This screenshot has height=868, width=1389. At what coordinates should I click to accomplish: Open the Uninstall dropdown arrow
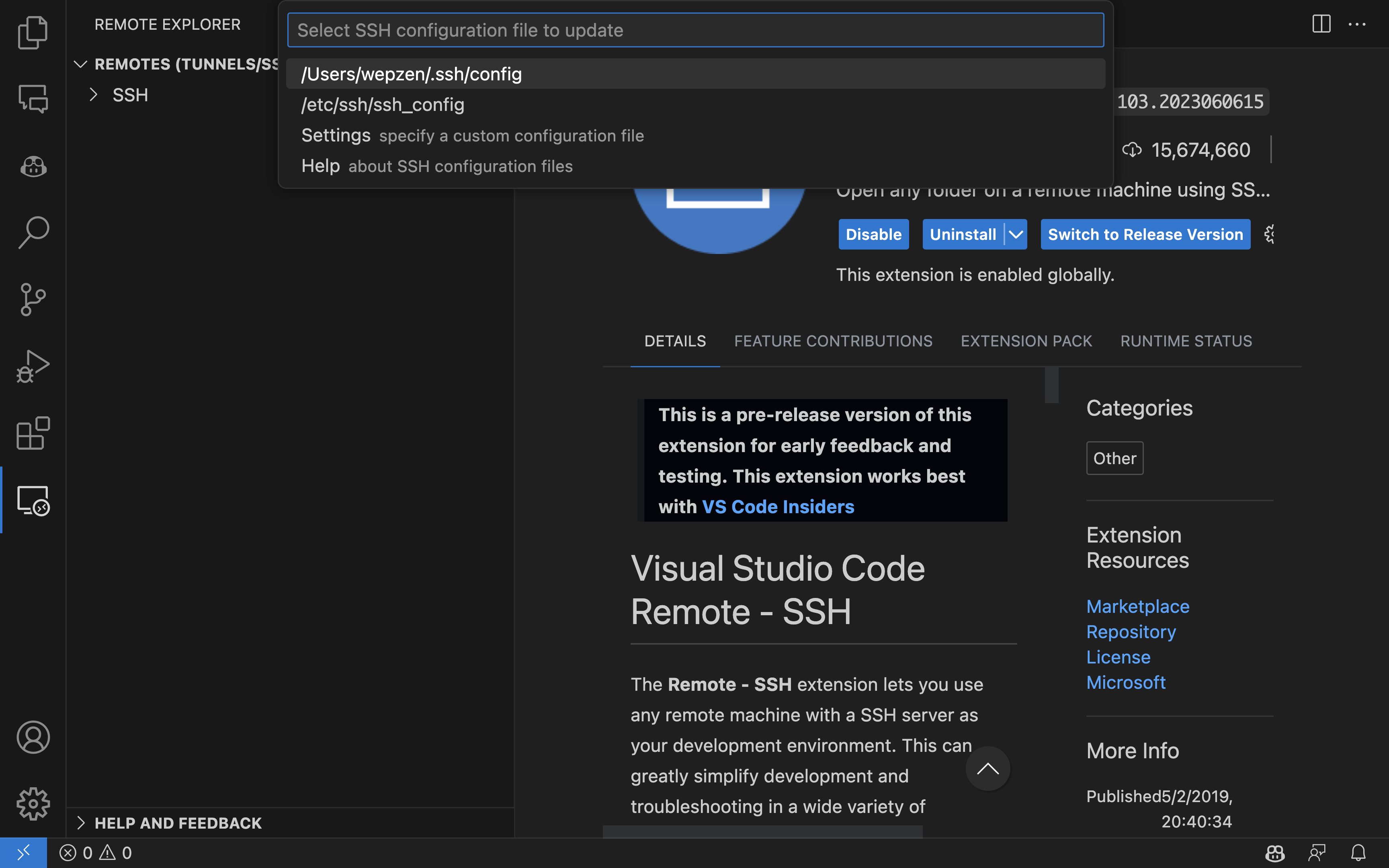click(1016, 234)
